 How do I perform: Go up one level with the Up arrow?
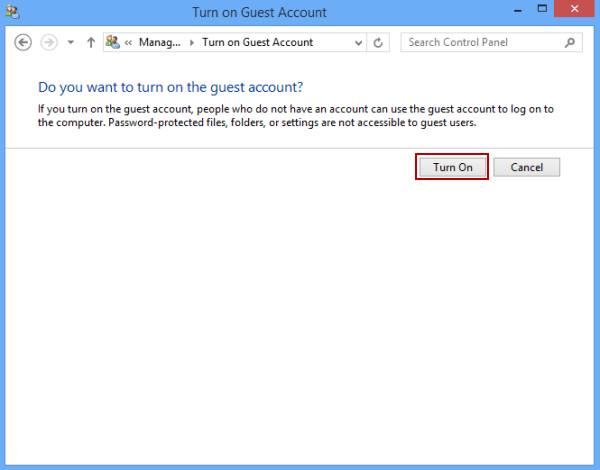coord(91,43)
